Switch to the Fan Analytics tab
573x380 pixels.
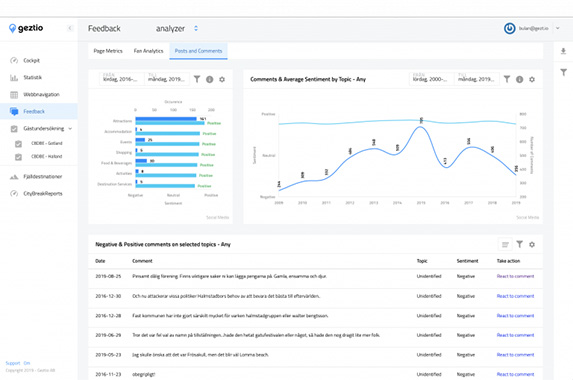click(x=148, y=51)
